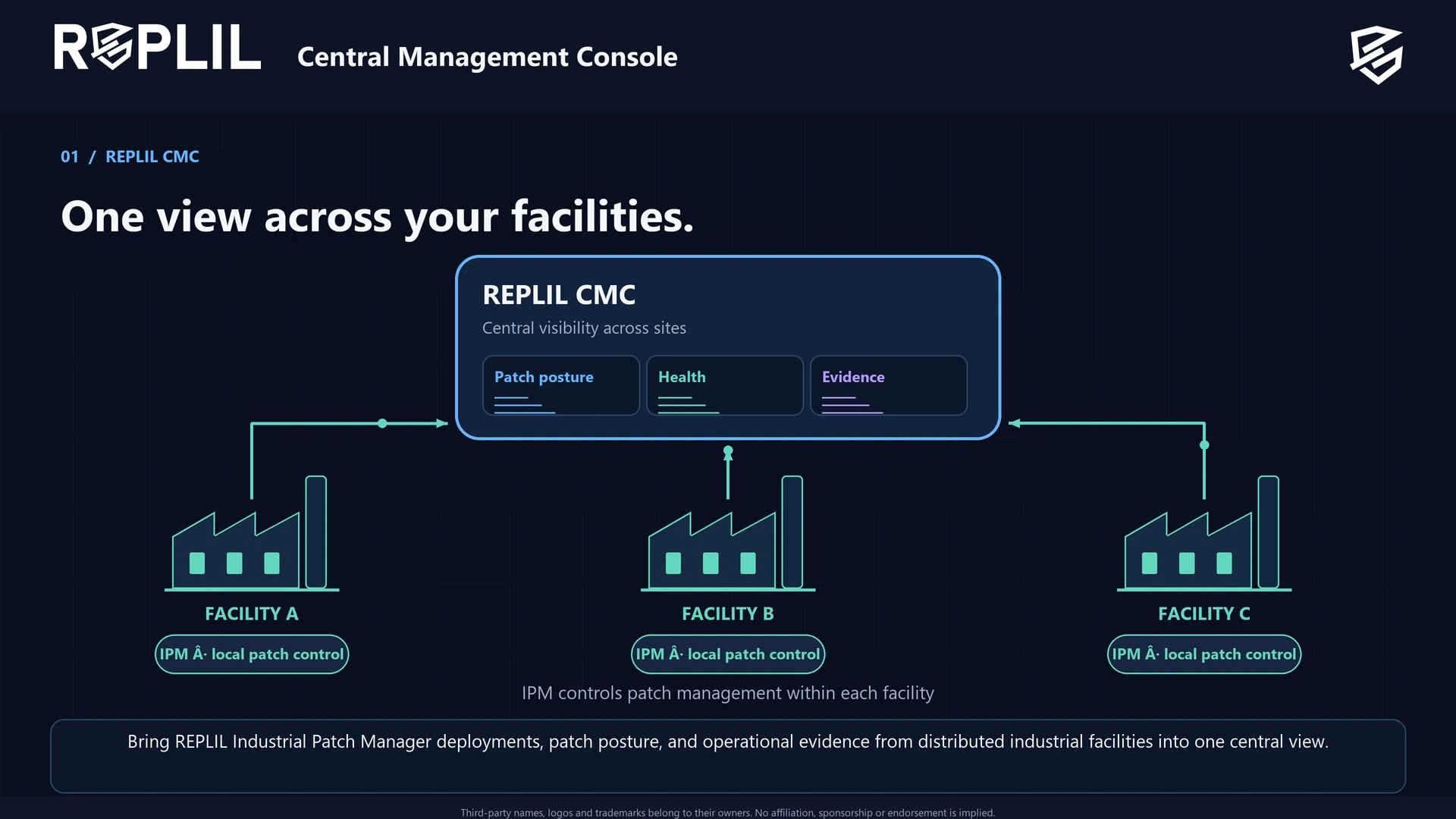
Task: Click the 'REPLIL CMC' panel heading
Action: click(x=559, y=295)
